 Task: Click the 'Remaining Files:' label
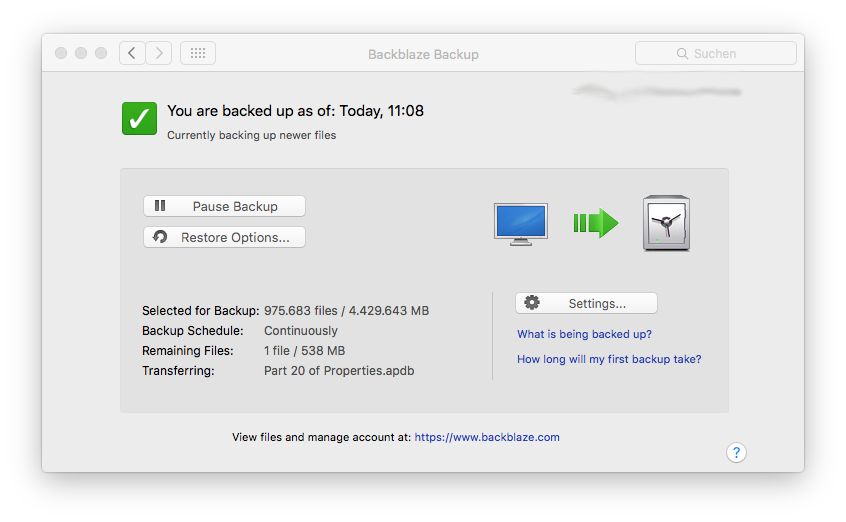[188, 351]
